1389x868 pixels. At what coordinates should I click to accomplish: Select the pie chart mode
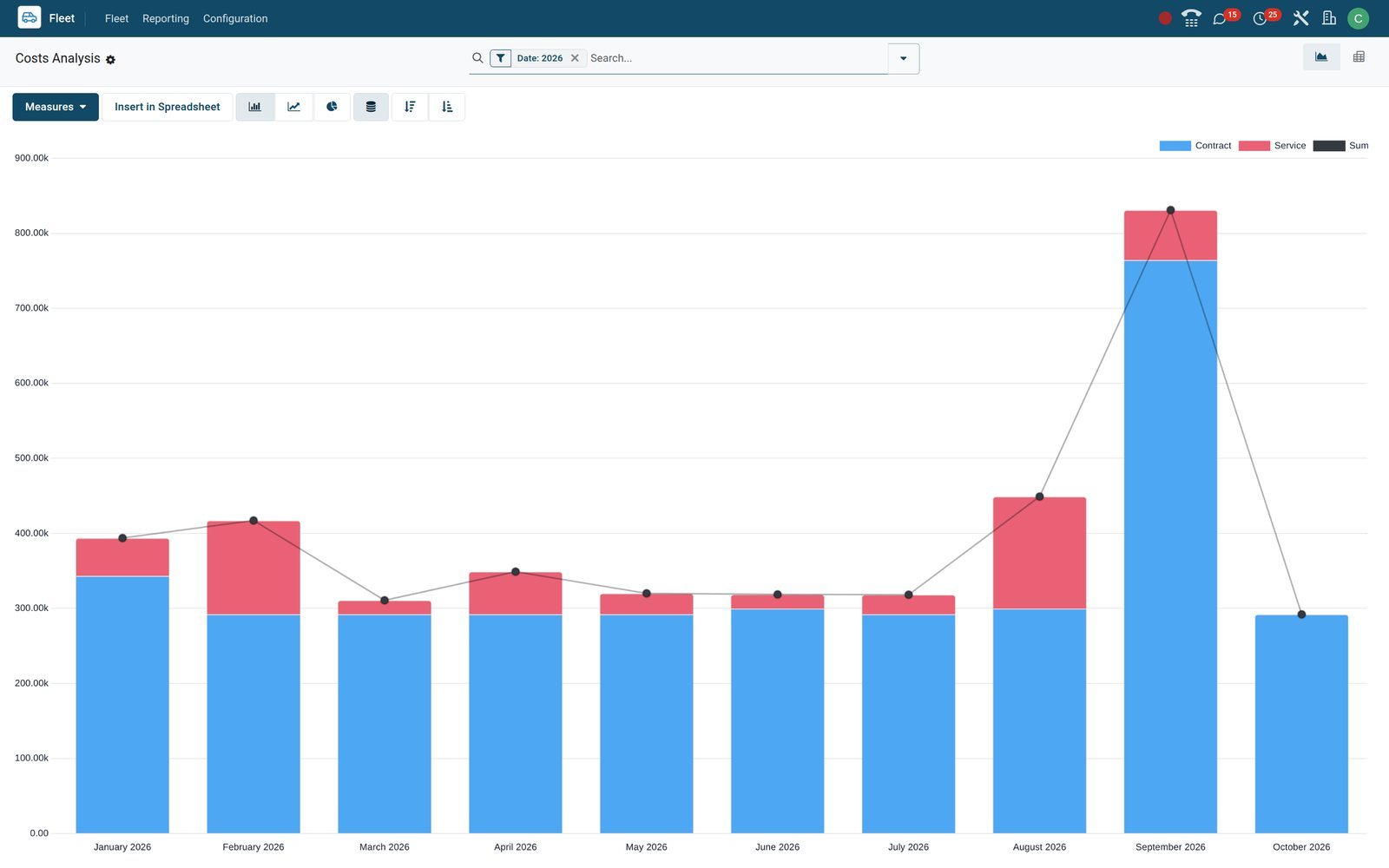pos(332,107)
